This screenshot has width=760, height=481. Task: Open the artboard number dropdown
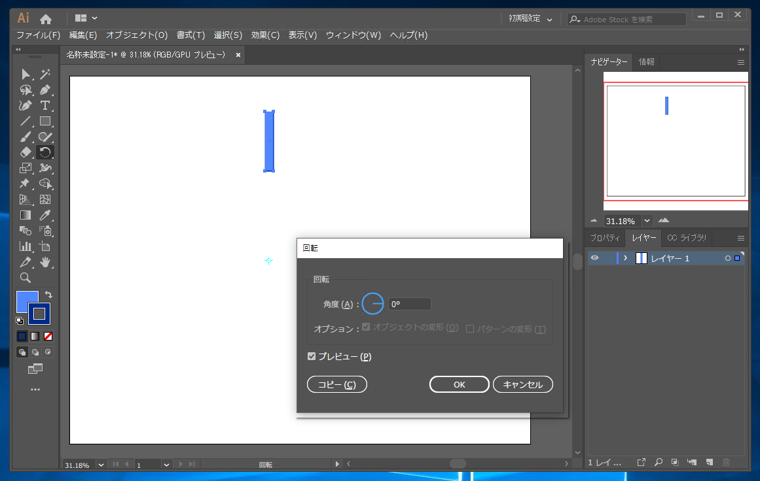point(166,465)
